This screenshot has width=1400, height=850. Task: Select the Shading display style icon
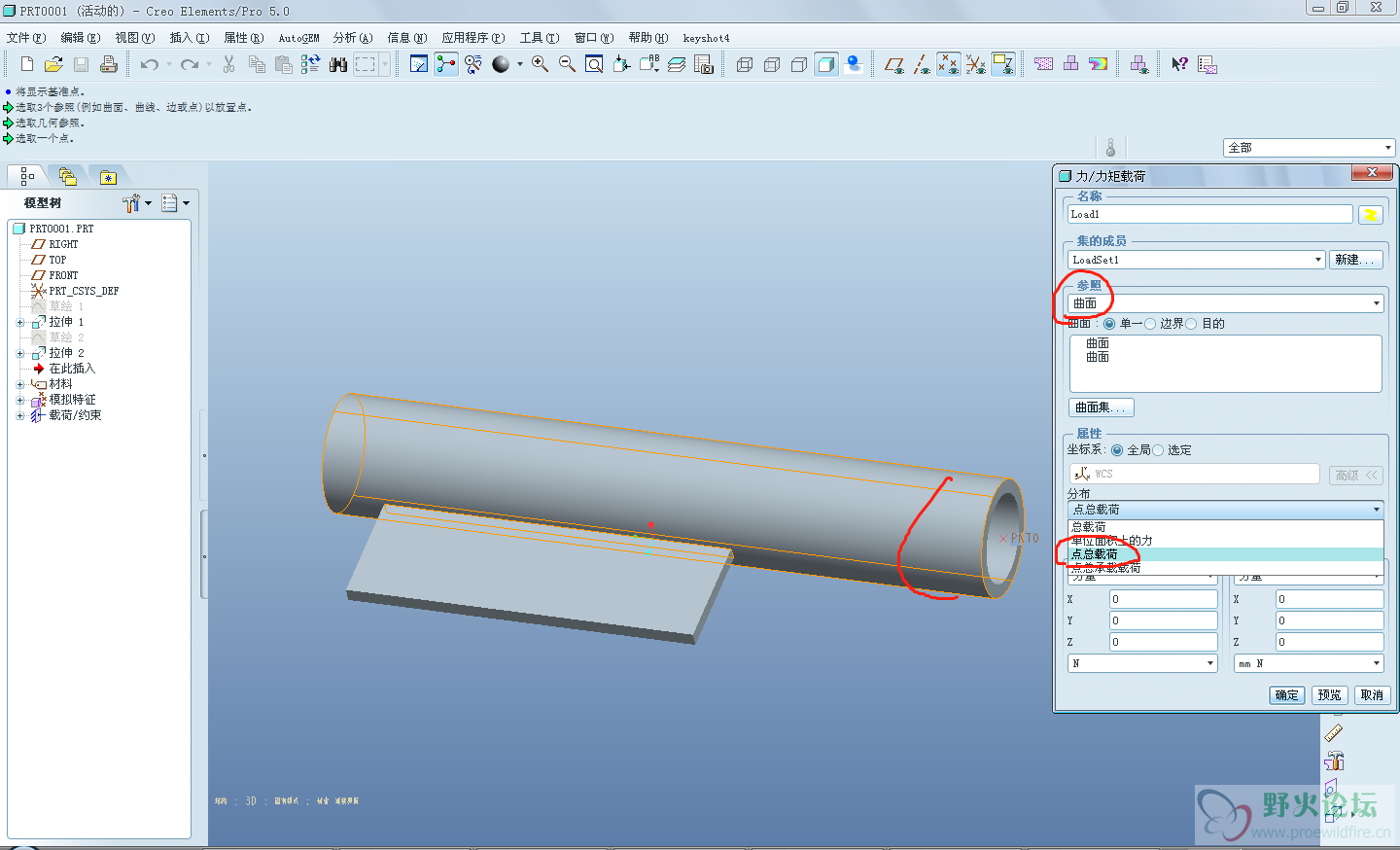(x=826, y=64)
